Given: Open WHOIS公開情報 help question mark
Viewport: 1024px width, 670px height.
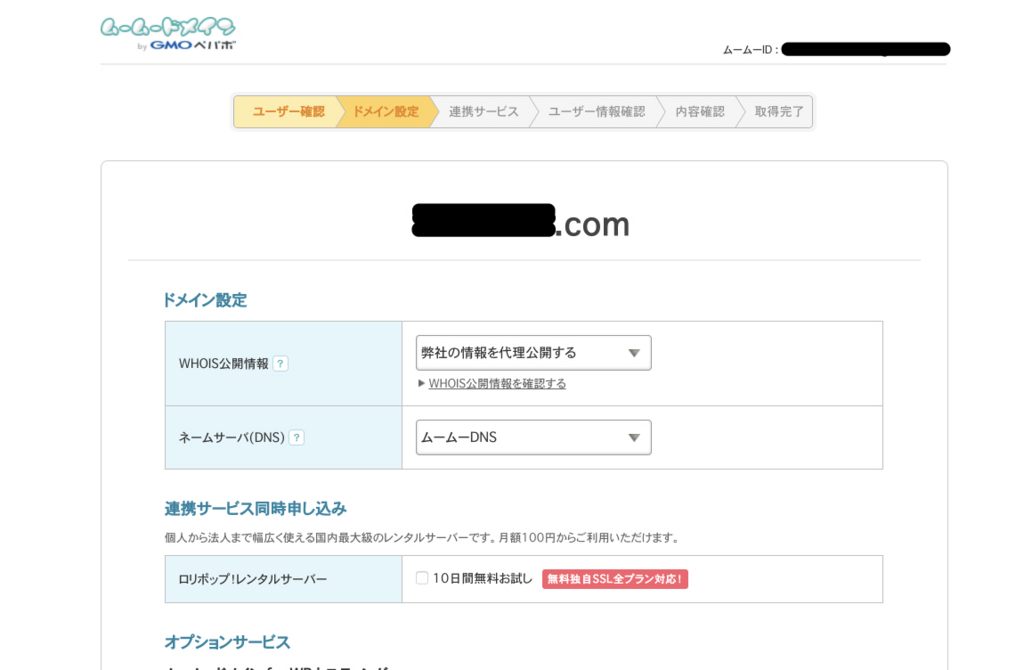Looking at the screenshot, I should pos(280,364).
